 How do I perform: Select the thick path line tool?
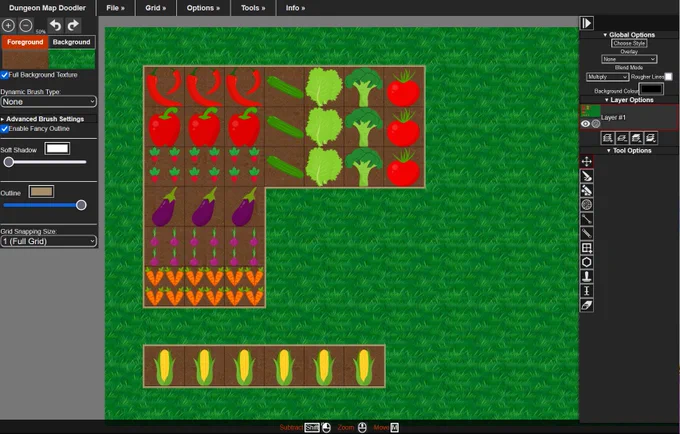pos(586,233)
